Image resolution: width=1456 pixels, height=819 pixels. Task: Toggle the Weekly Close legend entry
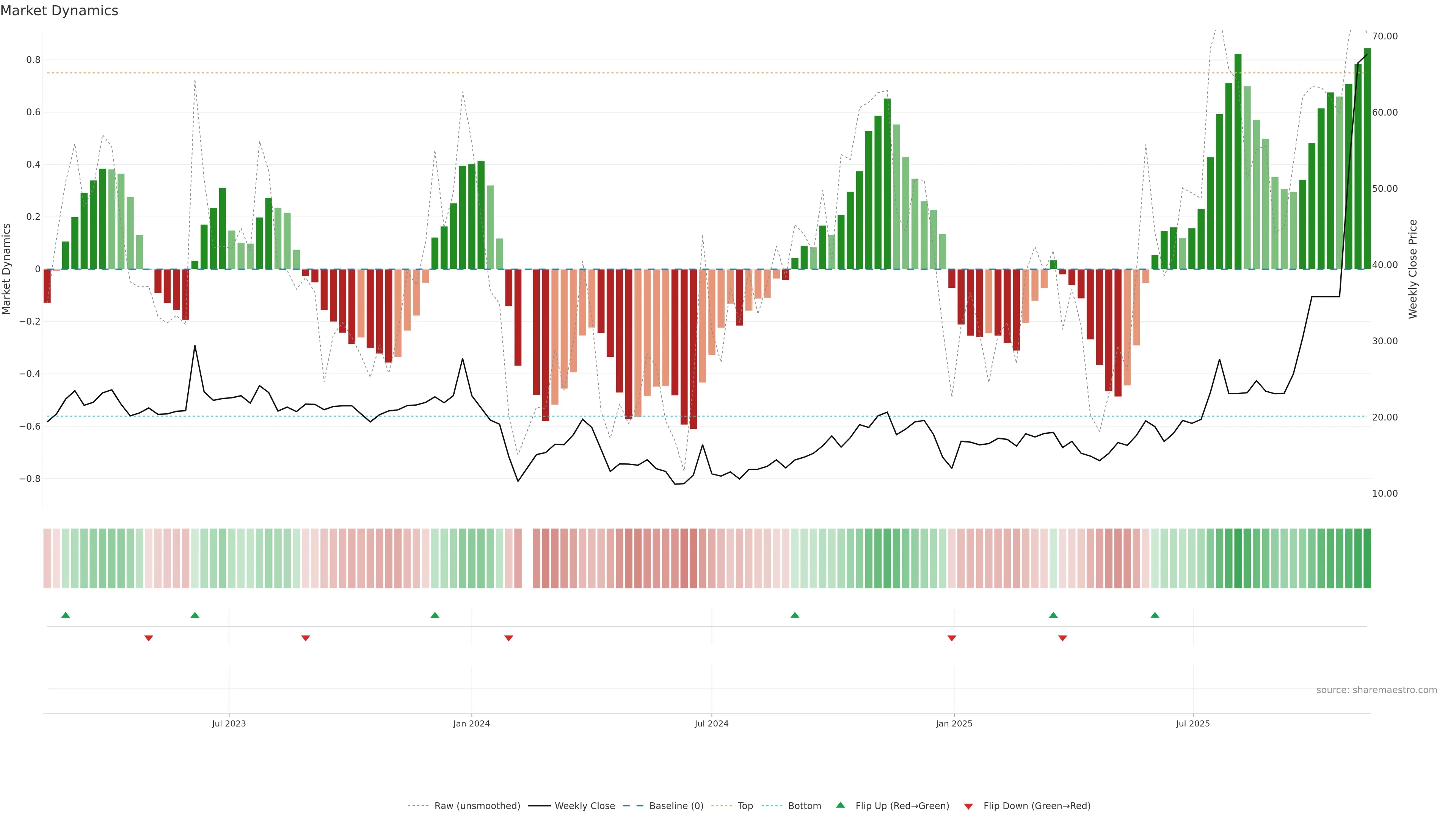click(x=584, y=806)
